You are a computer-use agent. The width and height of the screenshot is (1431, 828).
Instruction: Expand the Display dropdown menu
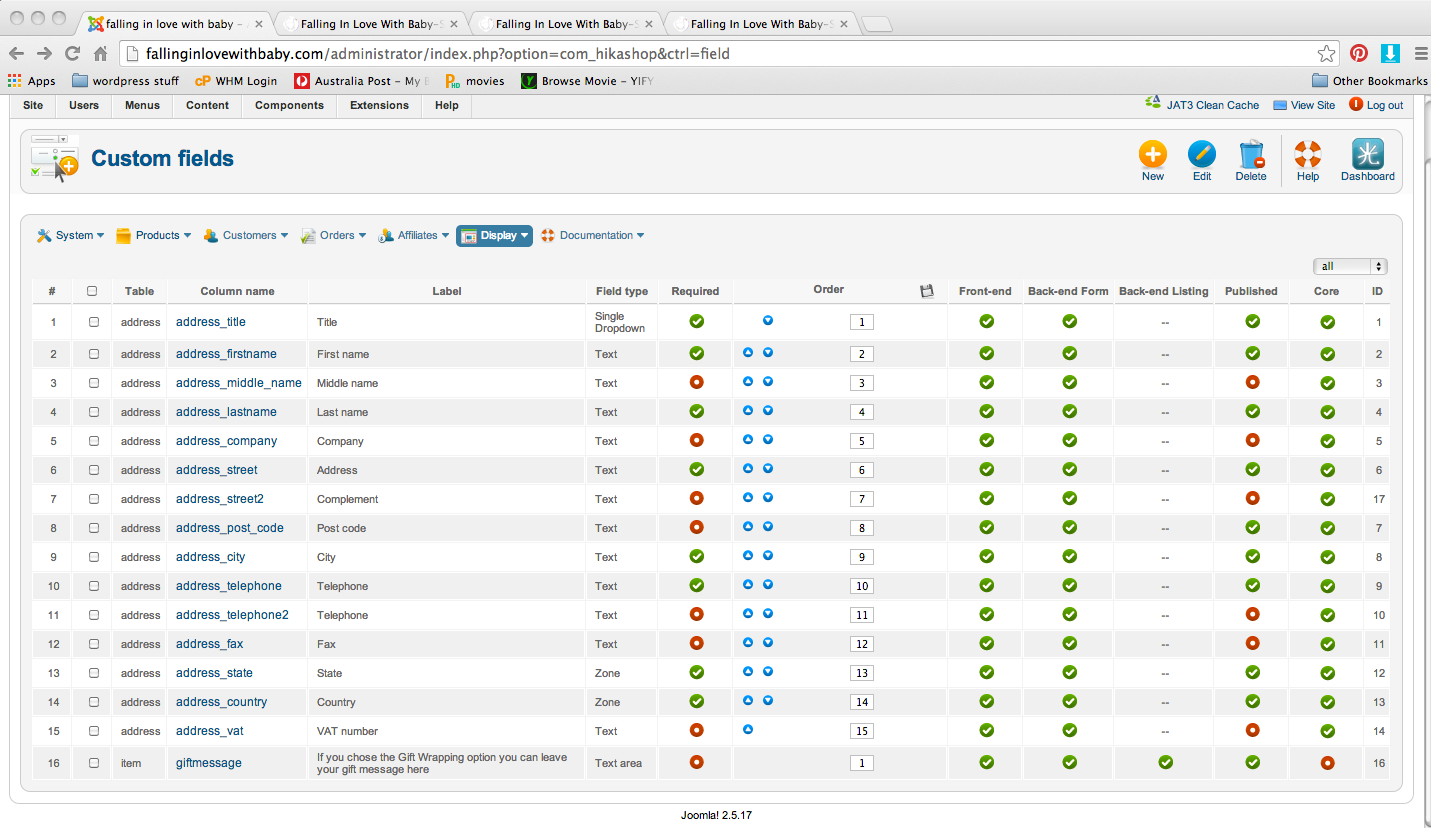point(494,236)
